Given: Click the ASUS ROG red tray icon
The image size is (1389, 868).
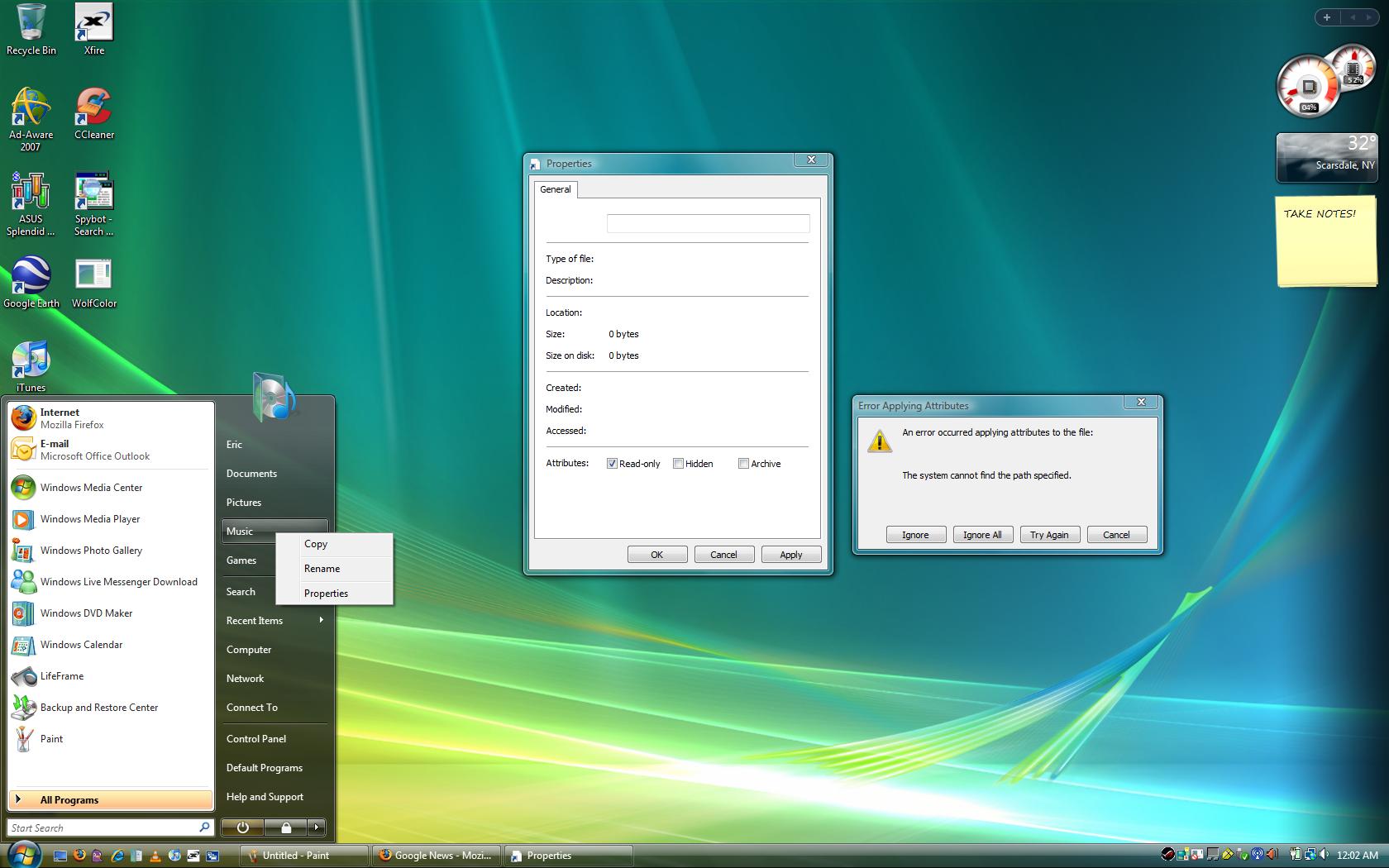Looking at the screenshot, I should (1168, 855).
